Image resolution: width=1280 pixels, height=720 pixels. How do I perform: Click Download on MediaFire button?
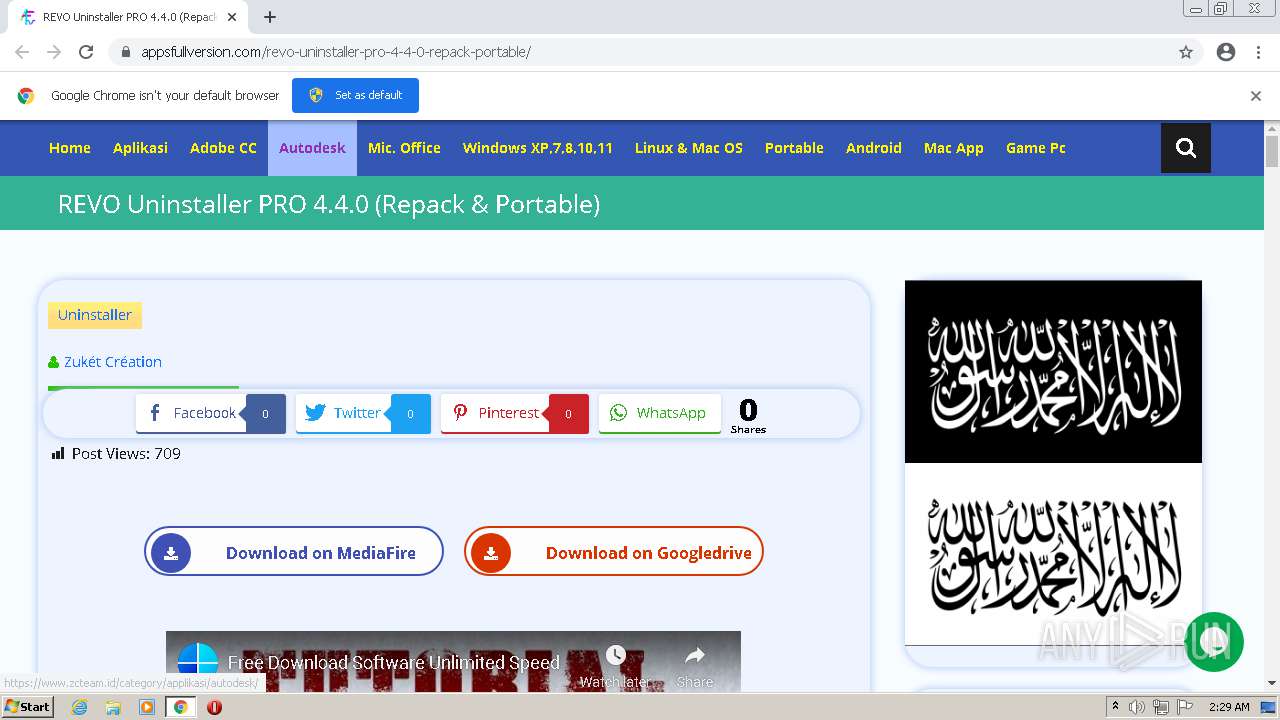pyautogui.click(x=294, y=552)
